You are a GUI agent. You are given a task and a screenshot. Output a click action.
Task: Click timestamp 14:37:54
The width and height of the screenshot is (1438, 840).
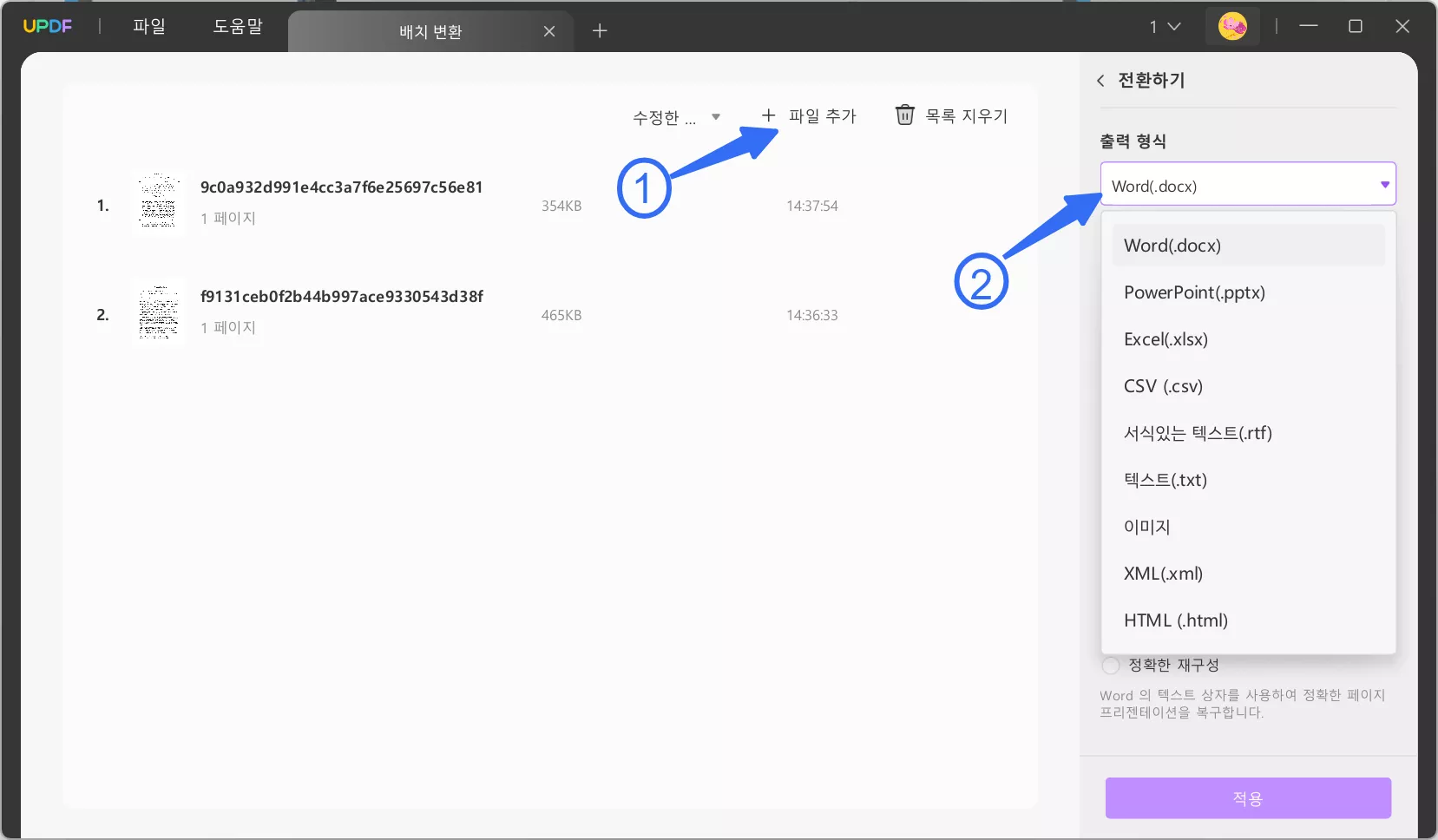[x=812, y=207]
